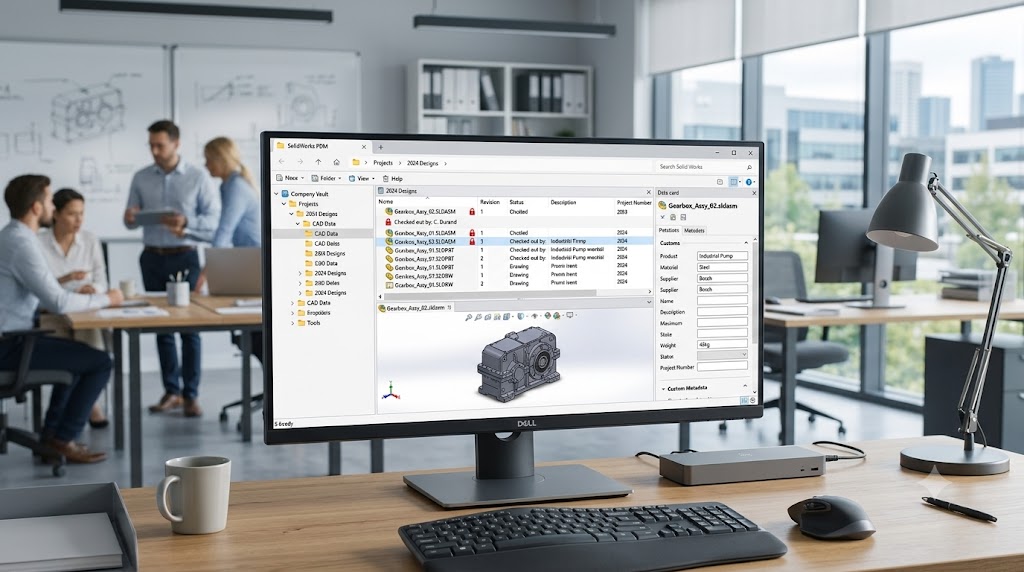Click lock icon on Gonbox_Assy_01.SLDASM row
Viewport: 1024px width, 572px height.
472,232
